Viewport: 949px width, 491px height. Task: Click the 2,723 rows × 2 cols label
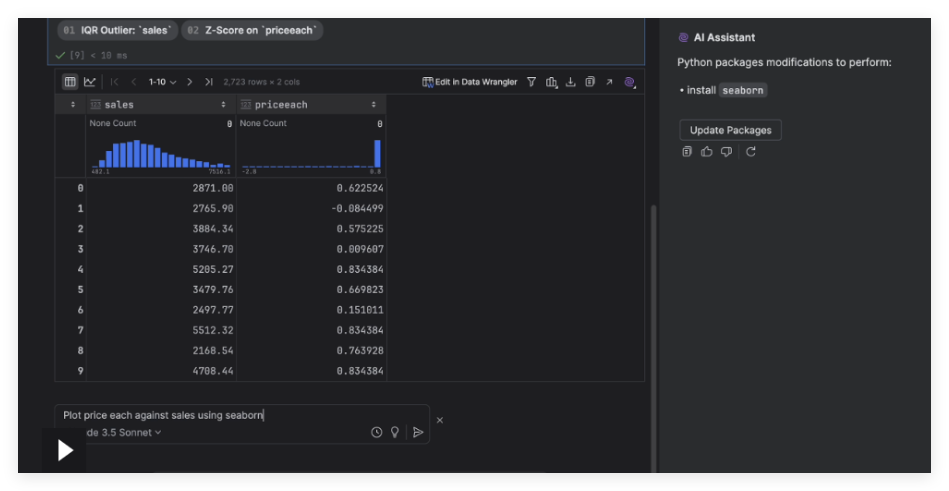(261, 82)
